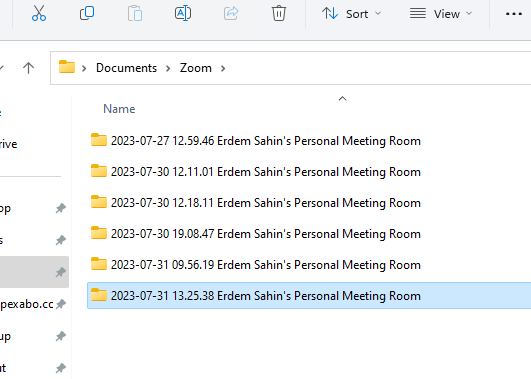Click the Share arrow icon
This screenshot has width=531, height=379.
pos(231,14)
